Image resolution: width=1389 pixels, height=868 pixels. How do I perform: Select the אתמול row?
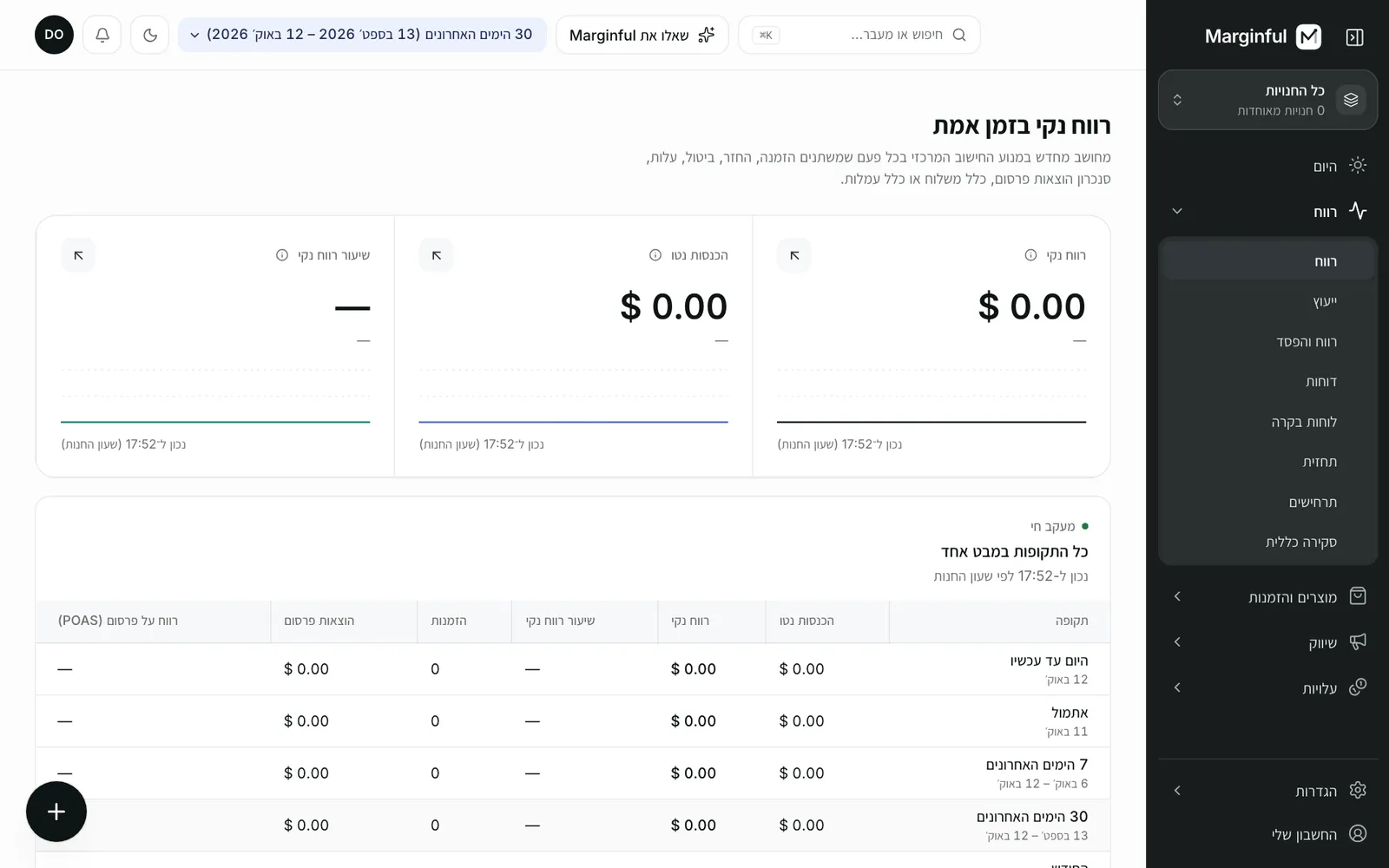click(573, 721)
